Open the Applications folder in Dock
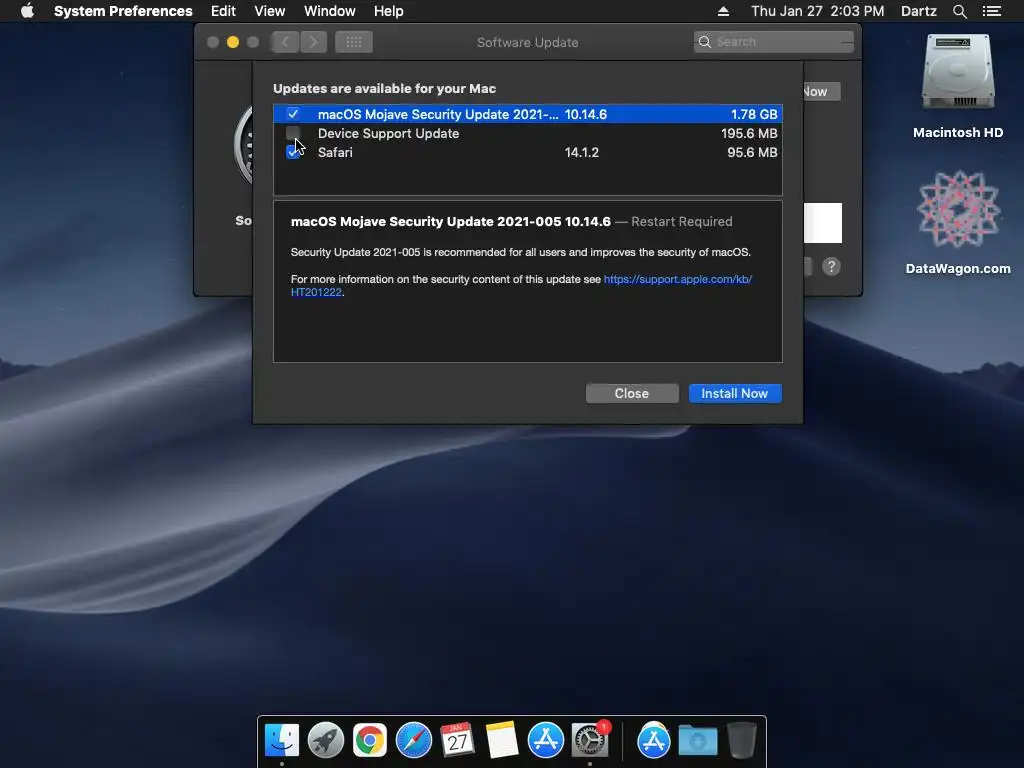This screenshot has width=1024, height=768. click(x=654, y=740)
